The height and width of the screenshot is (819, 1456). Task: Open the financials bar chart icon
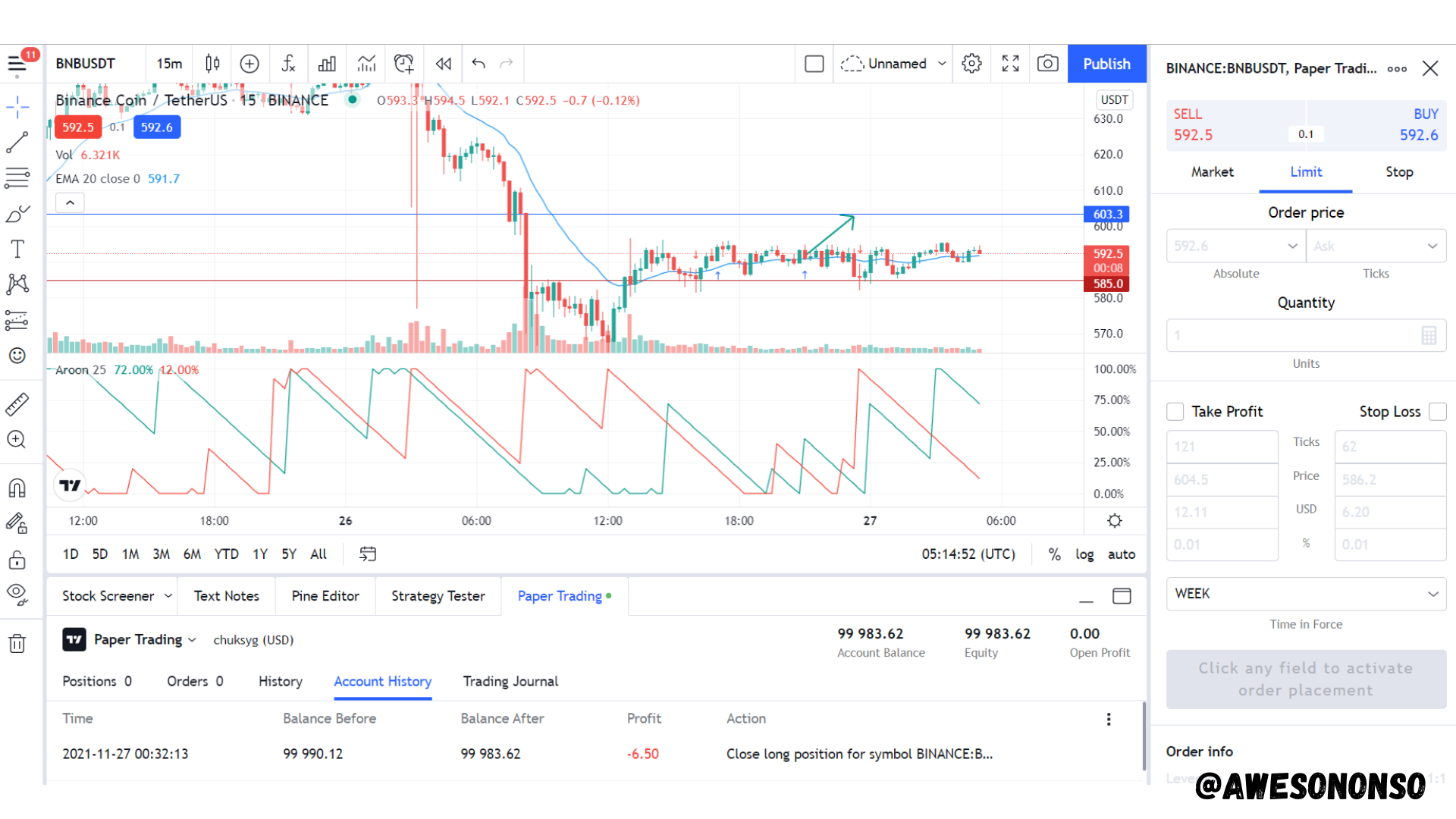pos(327,64)
